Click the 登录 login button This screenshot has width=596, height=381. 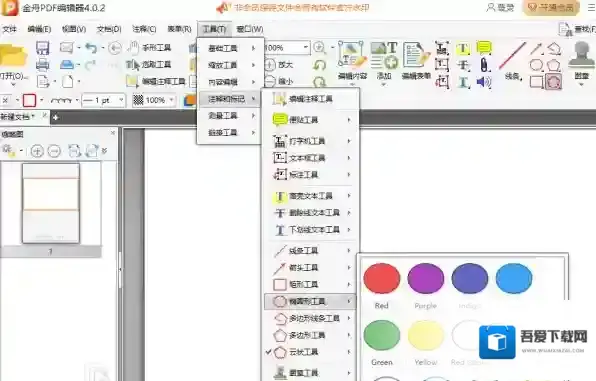tap(501, 8)
